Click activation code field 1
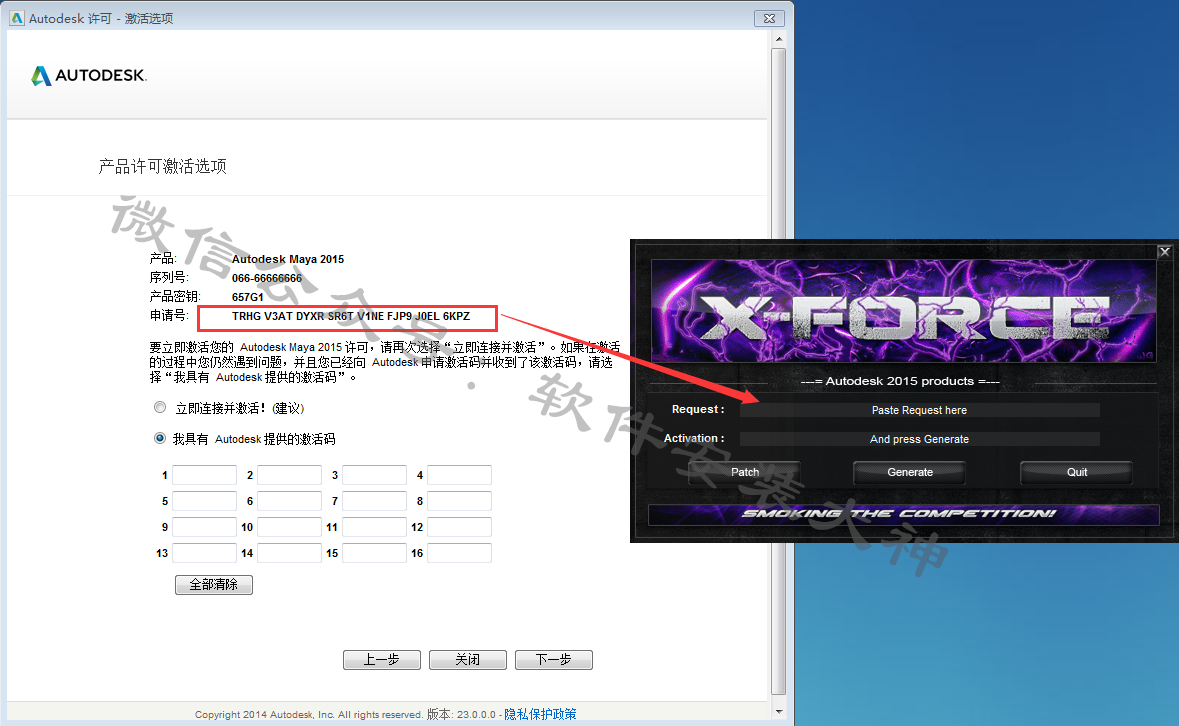 point(205,475)
